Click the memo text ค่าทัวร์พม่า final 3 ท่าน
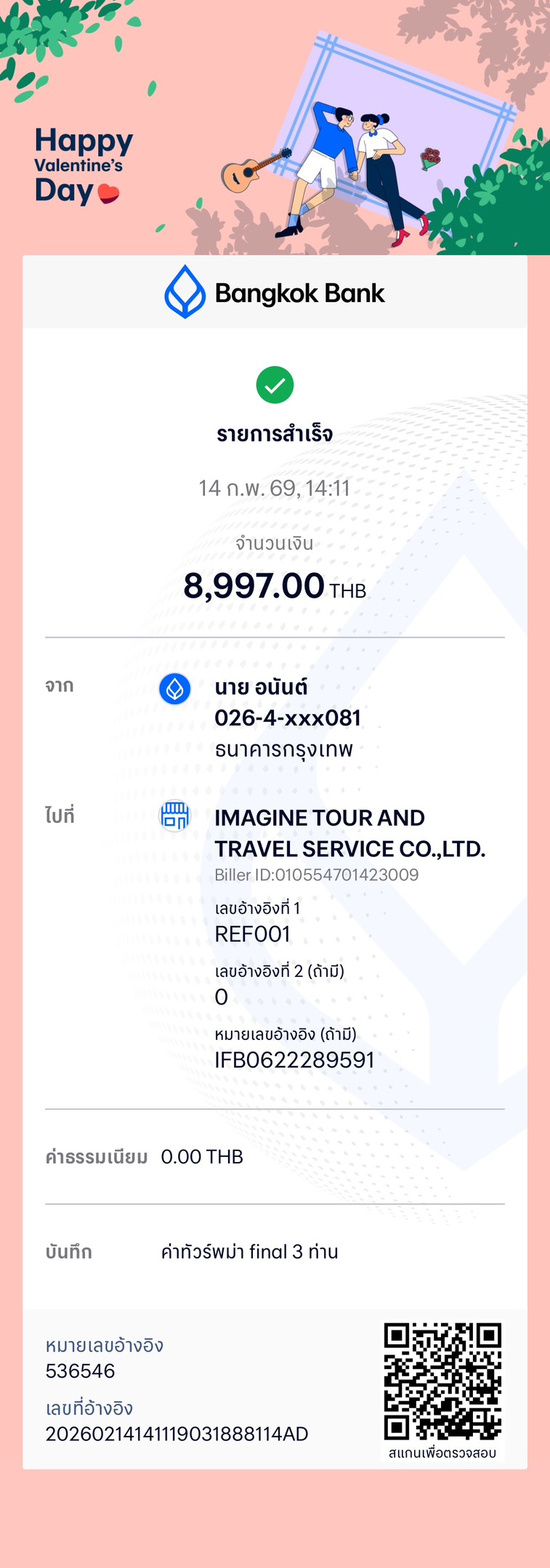This screenshot has height=1568, width=550. click(249, 1251)
